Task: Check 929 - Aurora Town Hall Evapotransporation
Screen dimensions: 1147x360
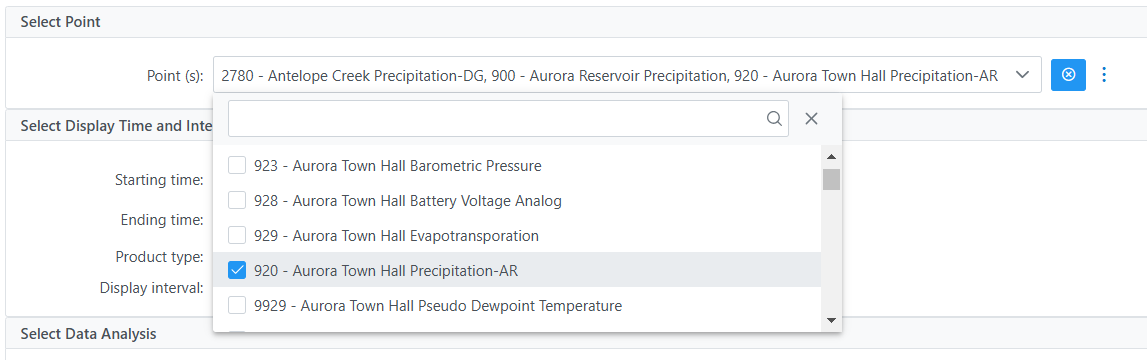Action: 237,236
